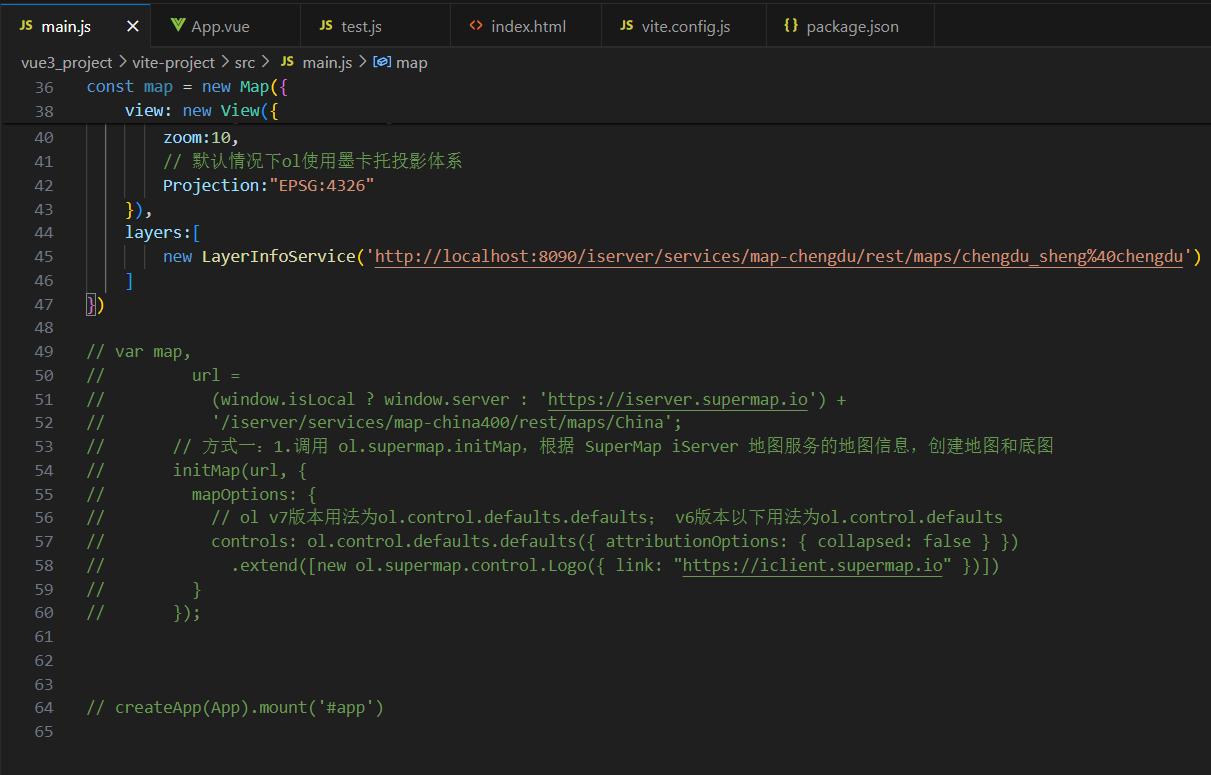Open the test.js tab
This screenshot has width=1211, height=775.
pyautogui.click(x=375, y=26)
